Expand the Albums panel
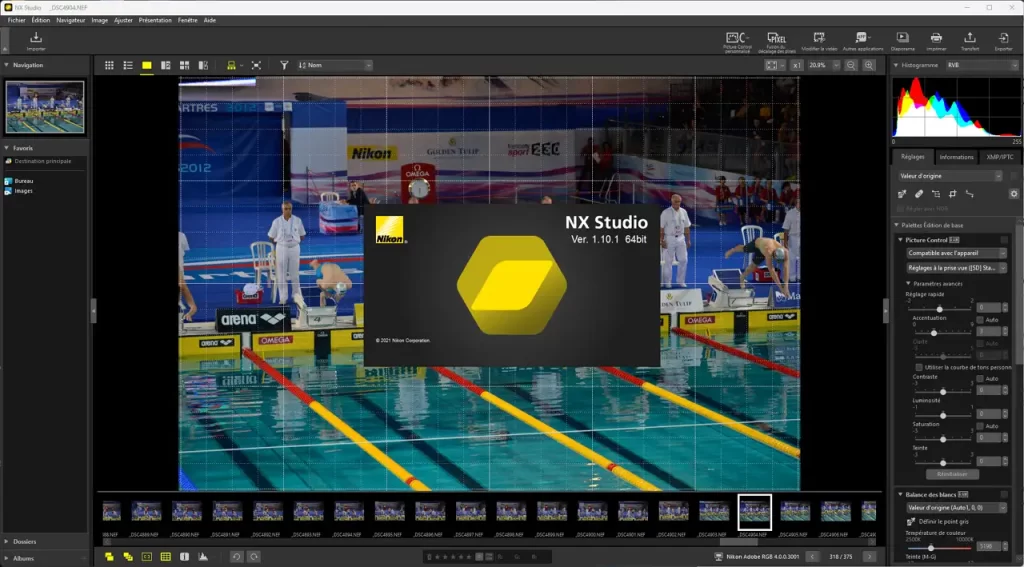 click(x=6, y=559)
